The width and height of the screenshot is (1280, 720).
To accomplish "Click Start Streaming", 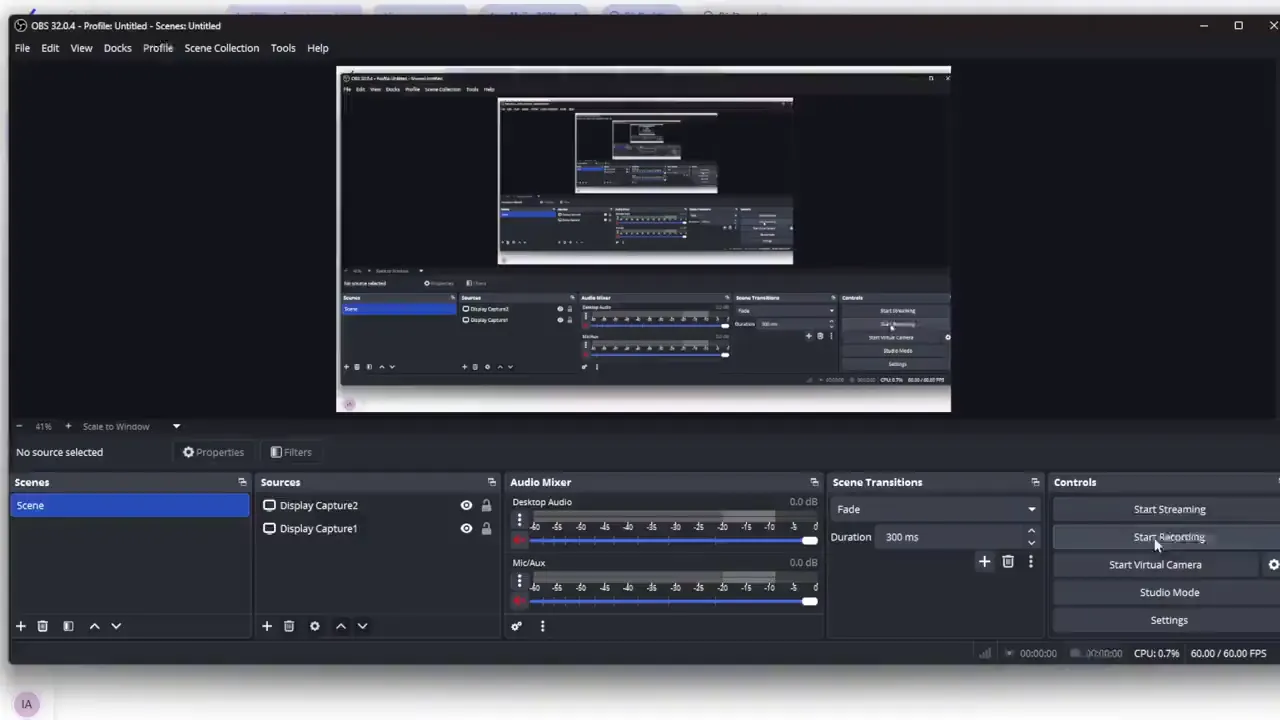I will pyautogui.click(x=1169, y=509).
